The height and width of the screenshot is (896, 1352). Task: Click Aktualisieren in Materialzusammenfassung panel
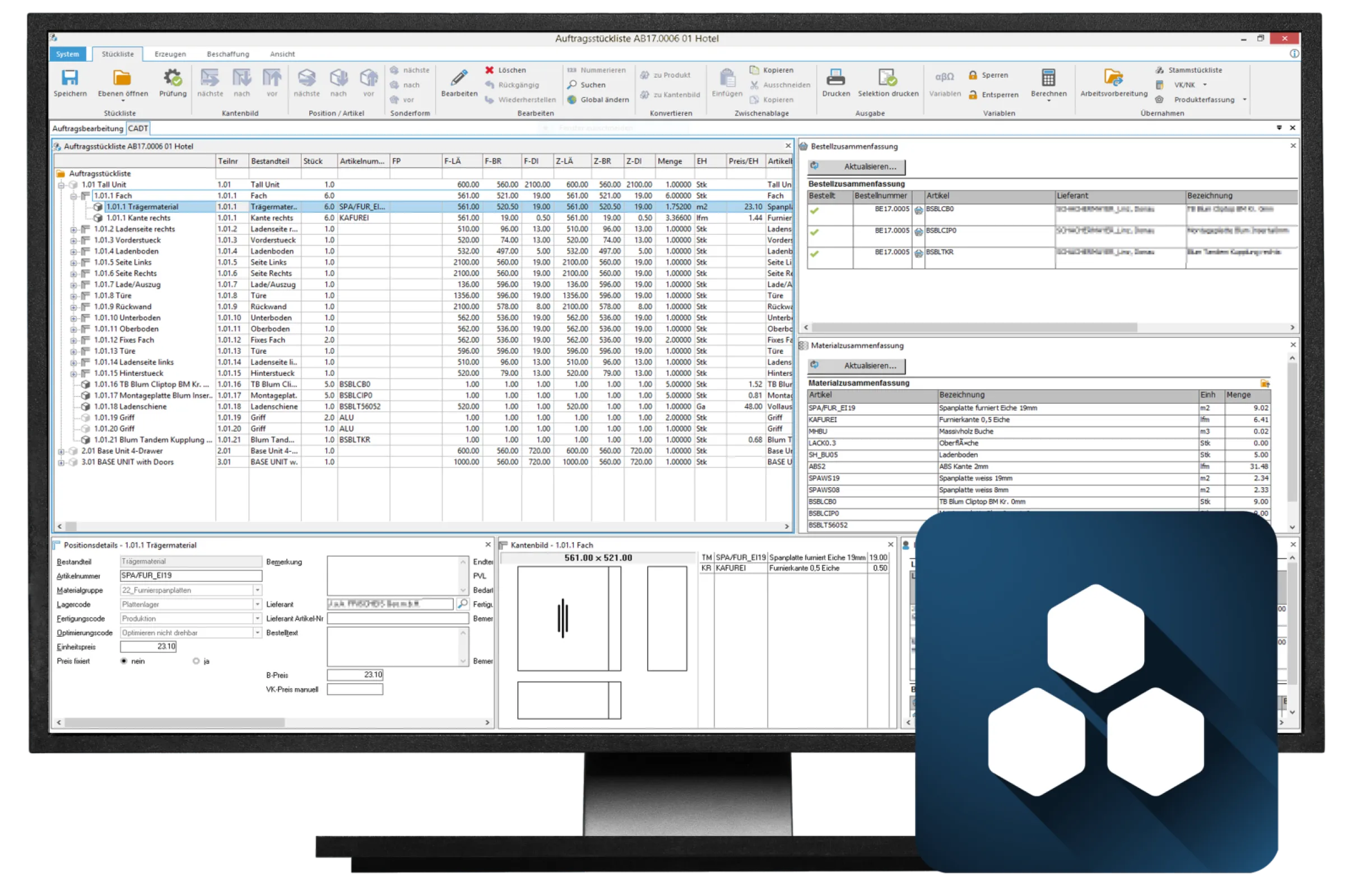point(856,366)
